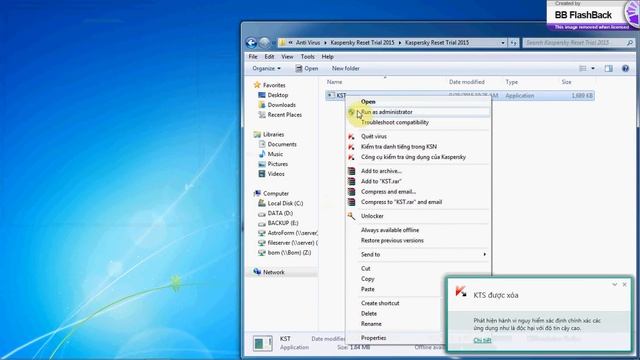Click the Open toolbar button
640x360 pixels.
pos(307,69)
